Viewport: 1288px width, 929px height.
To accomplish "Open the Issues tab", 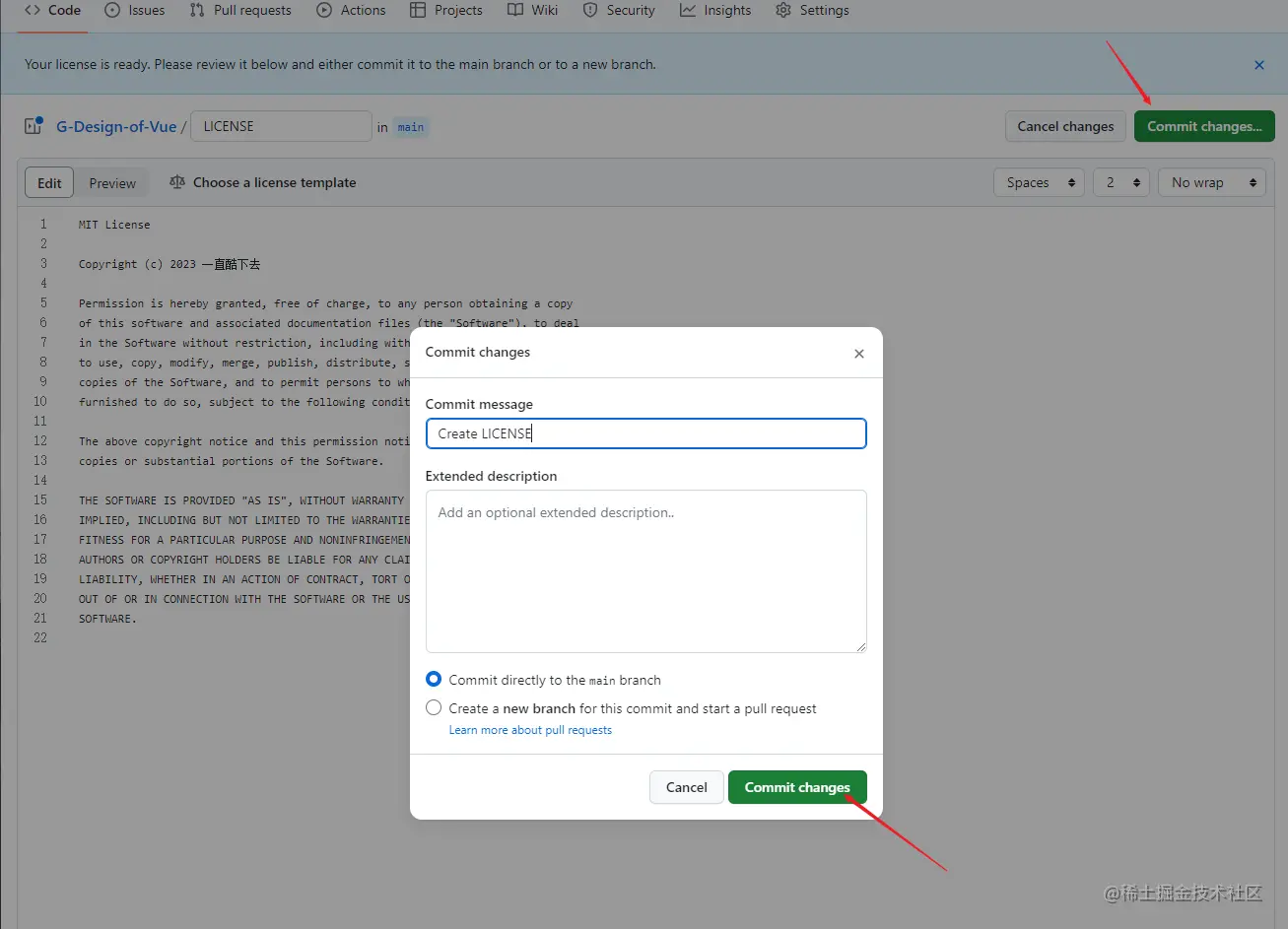I will [134, 10].
